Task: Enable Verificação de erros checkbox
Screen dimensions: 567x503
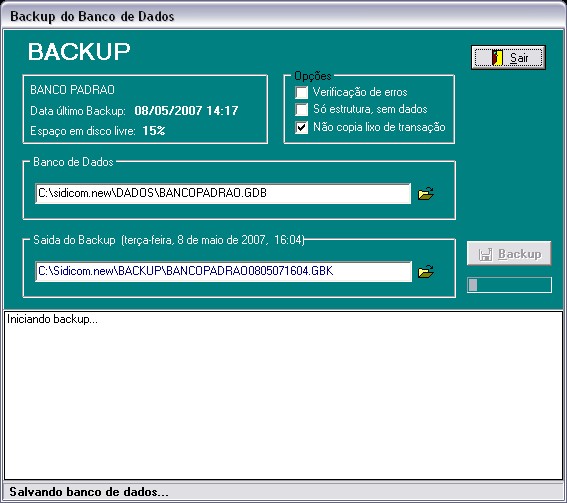Action: click(301, 92)
